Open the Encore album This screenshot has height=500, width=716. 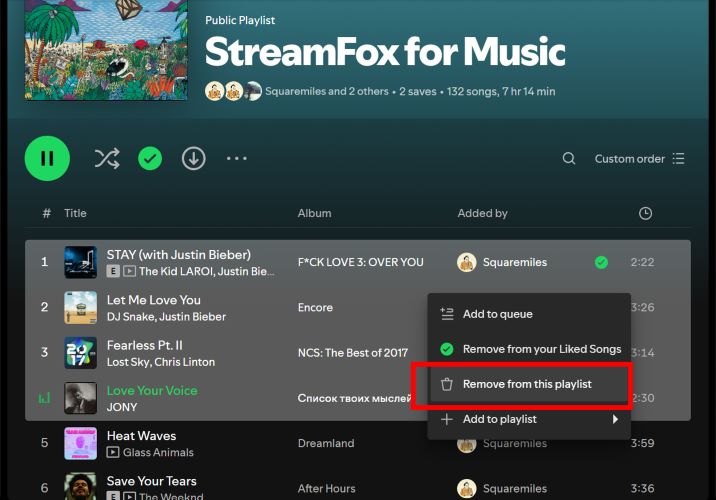click(315, 307)
